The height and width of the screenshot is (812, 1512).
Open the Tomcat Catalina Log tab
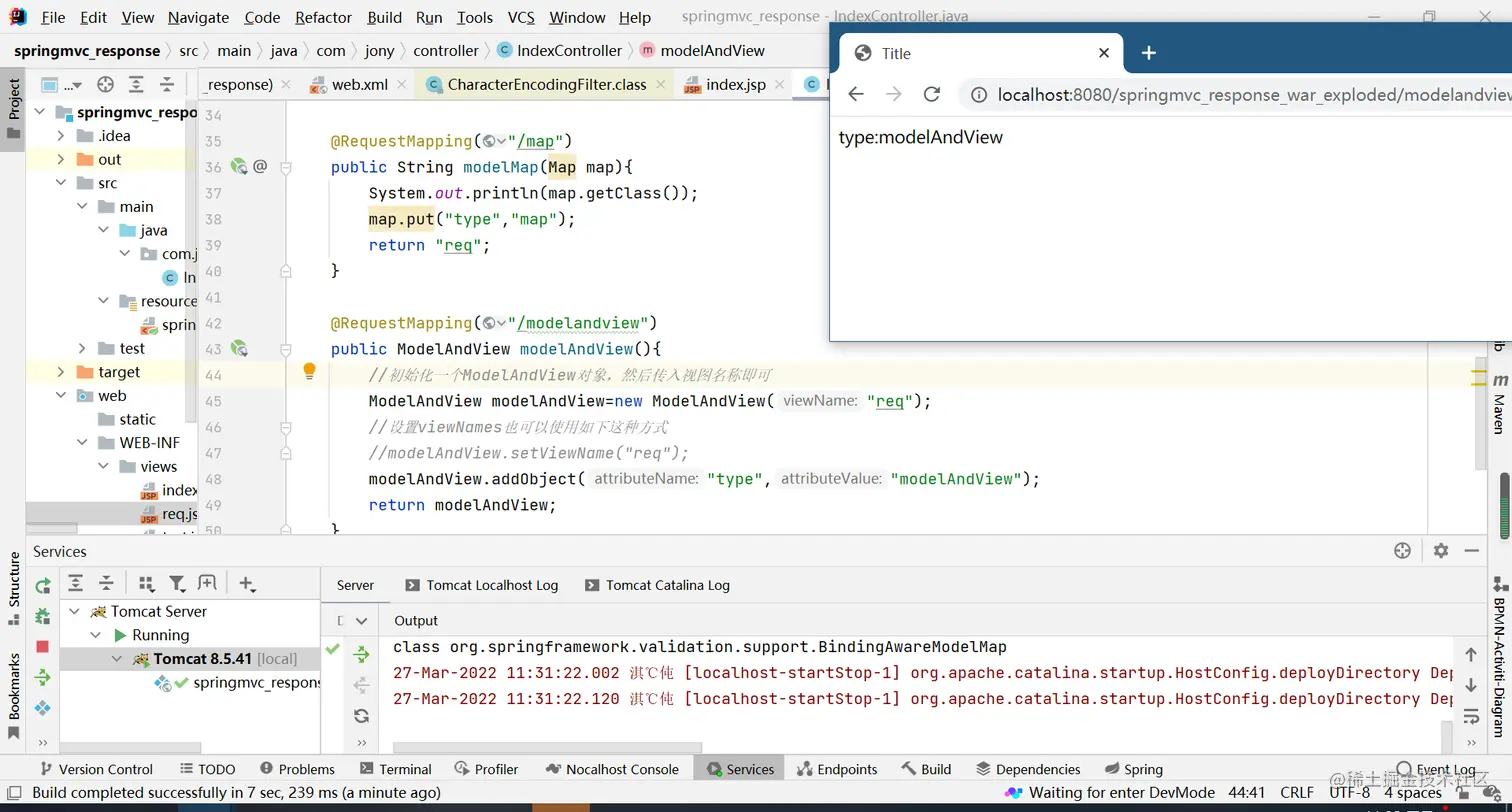667,585
